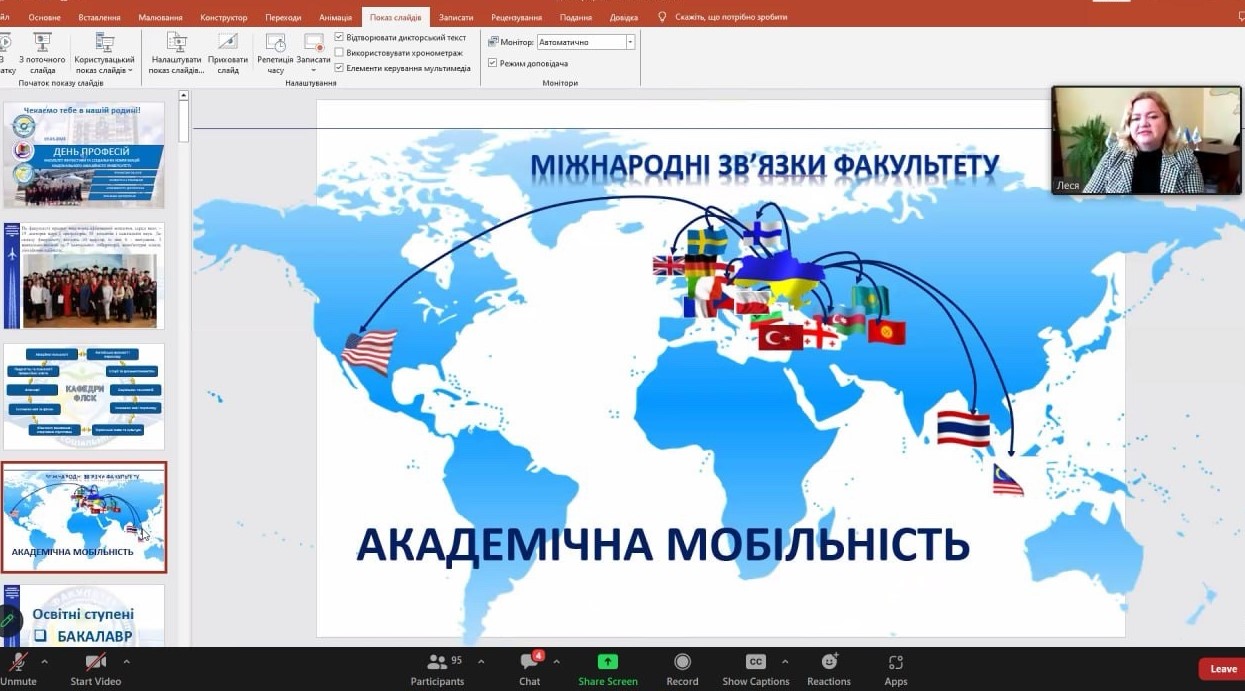1245x691 pixels.
Task: Open the Apps icon in Zoom toolbar
Action: point(895,662)
